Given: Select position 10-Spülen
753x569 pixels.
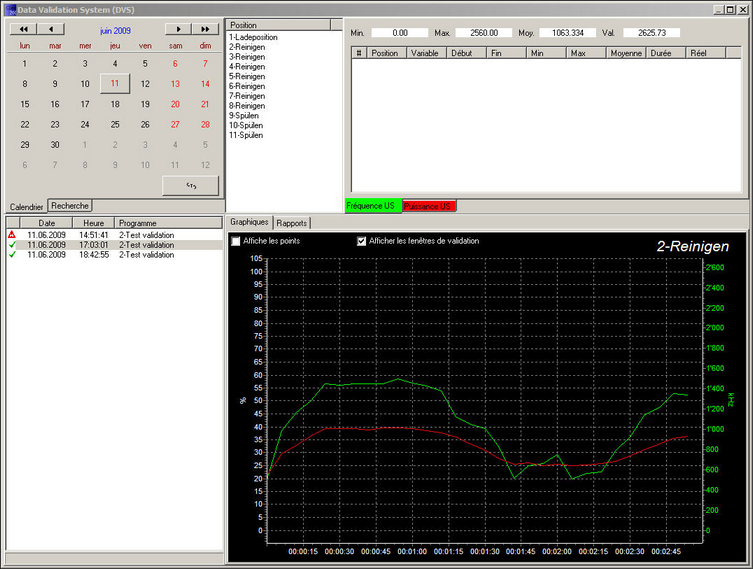Looking at the screenshot, I should click(246, 125).
